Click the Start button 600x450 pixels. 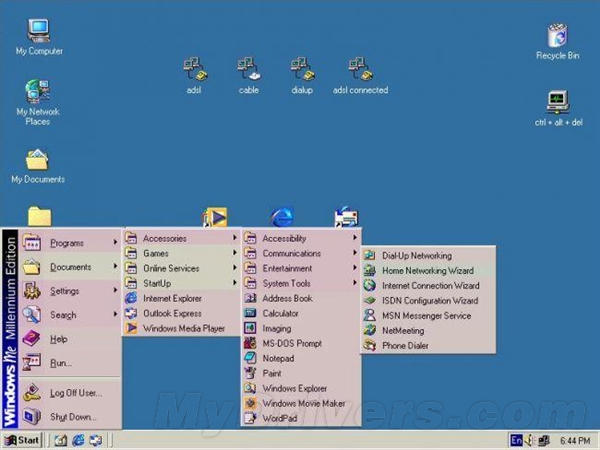[x=22, y=439]
